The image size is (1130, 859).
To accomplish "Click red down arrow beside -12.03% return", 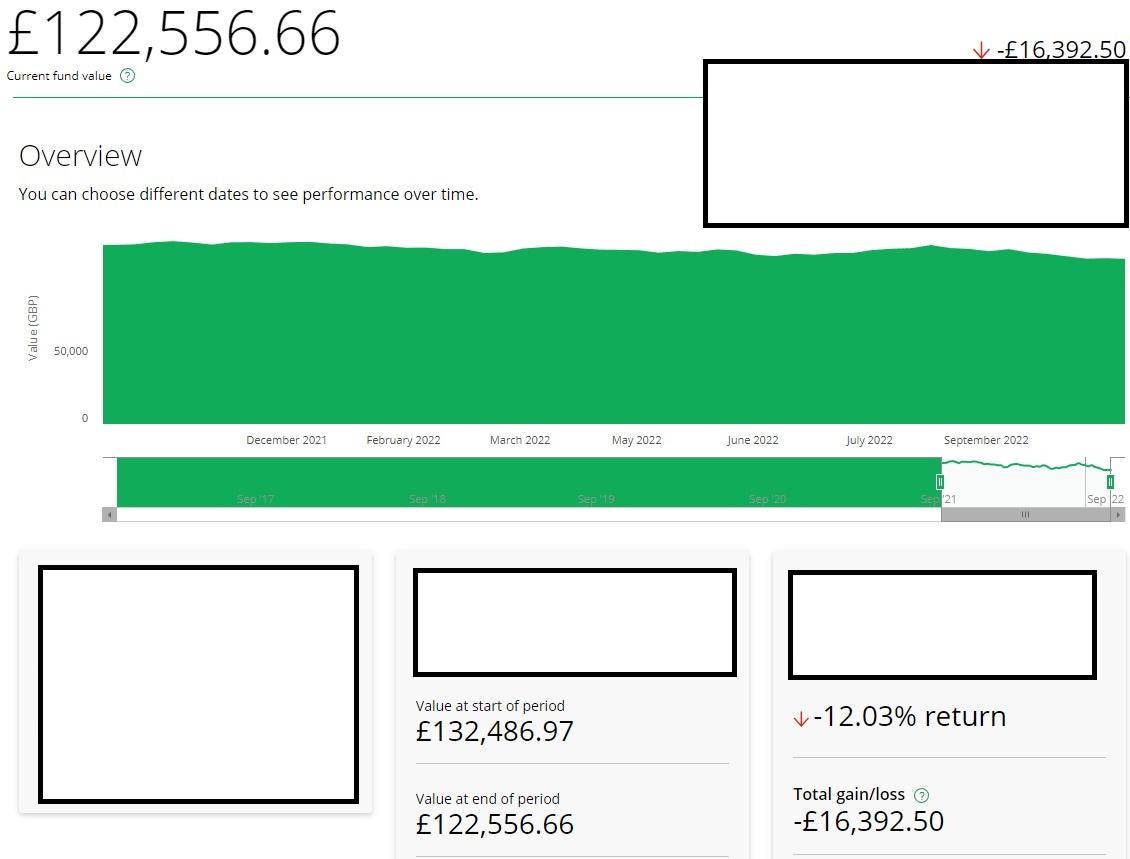I will click(x=800, y=718).
